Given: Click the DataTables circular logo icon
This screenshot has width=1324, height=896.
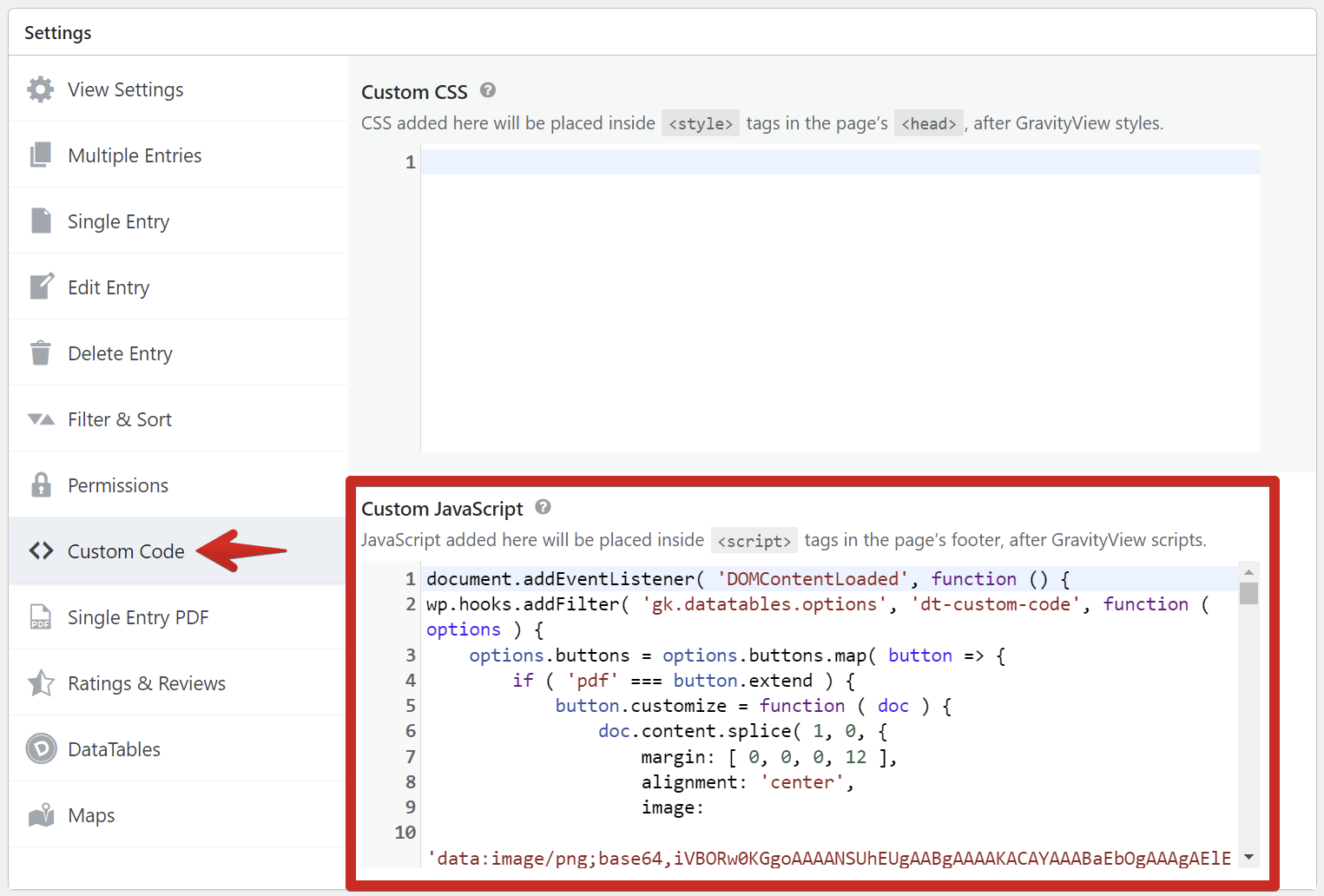Looking at the screenshot, I should click(41, 748).
